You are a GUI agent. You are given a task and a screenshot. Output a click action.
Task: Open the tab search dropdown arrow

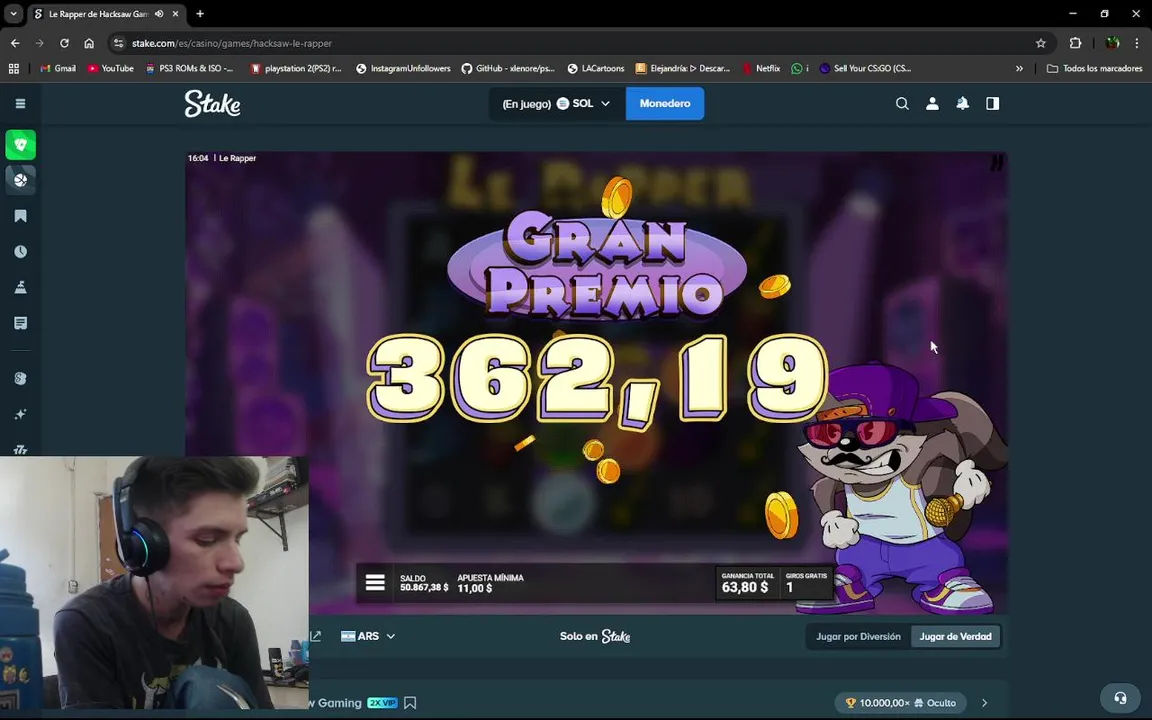point(13,14)
